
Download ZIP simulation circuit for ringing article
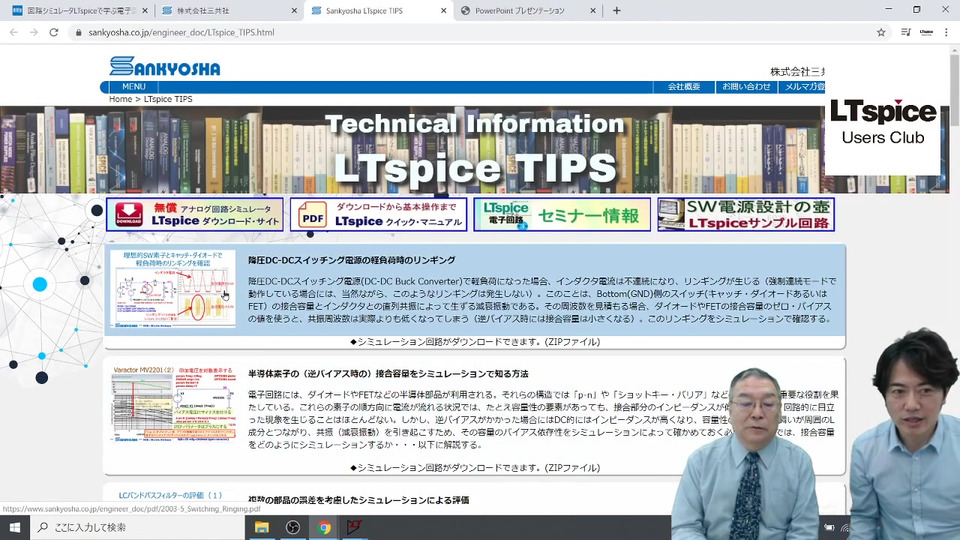tap(475, 342)
